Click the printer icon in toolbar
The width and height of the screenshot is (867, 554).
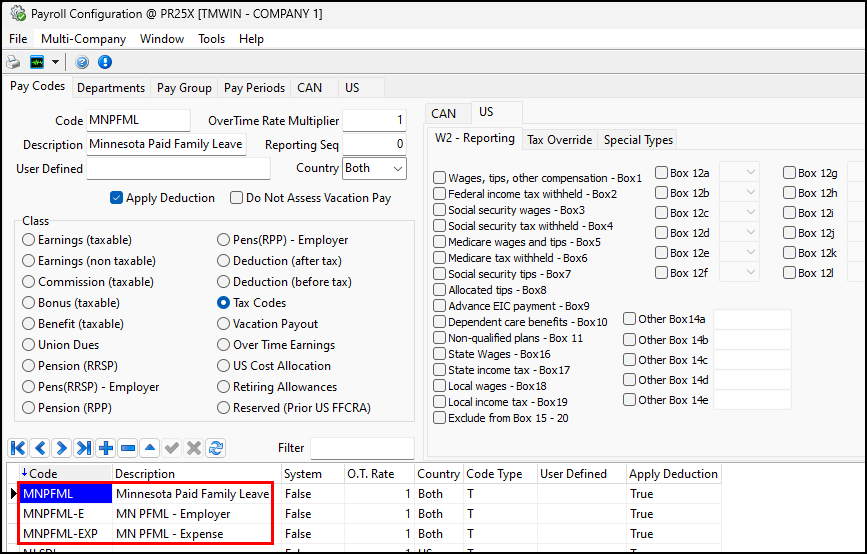(x=13, y=62)
